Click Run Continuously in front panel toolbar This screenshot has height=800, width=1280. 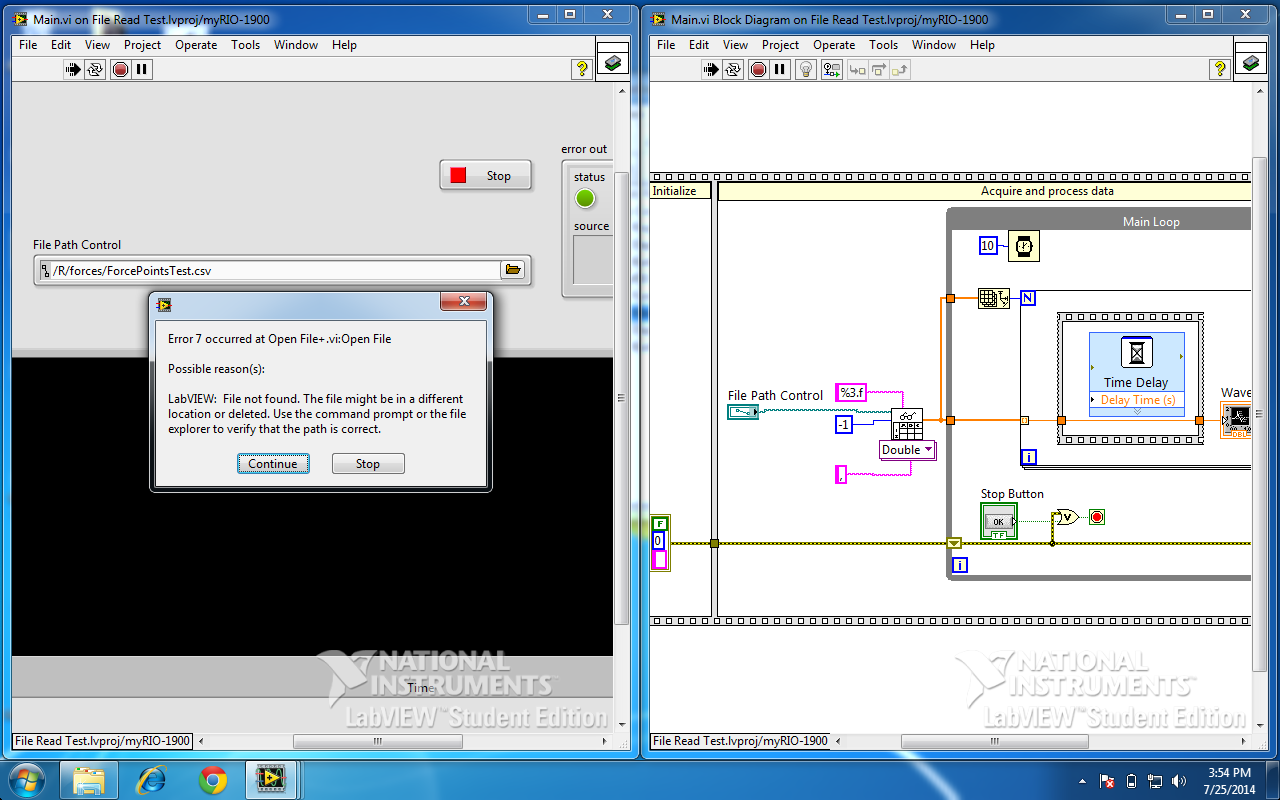[x=95, y=69]
